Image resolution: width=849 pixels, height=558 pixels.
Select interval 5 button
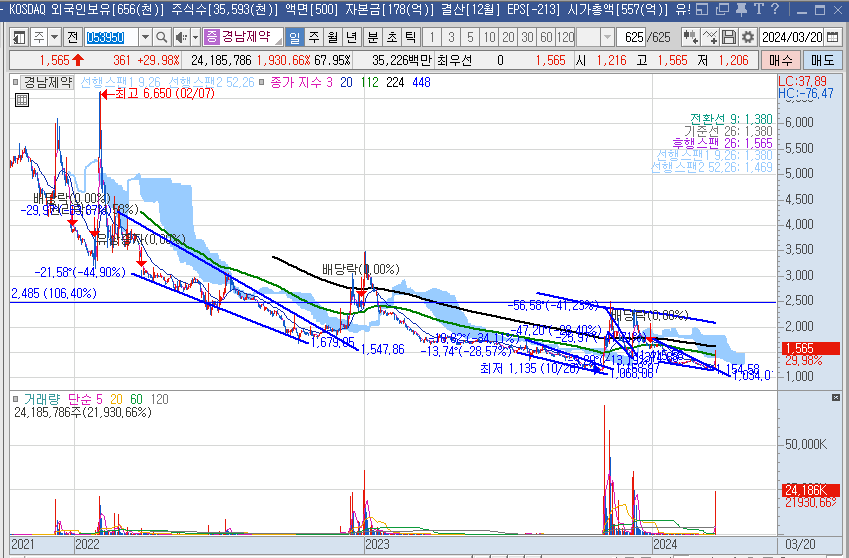470,37
